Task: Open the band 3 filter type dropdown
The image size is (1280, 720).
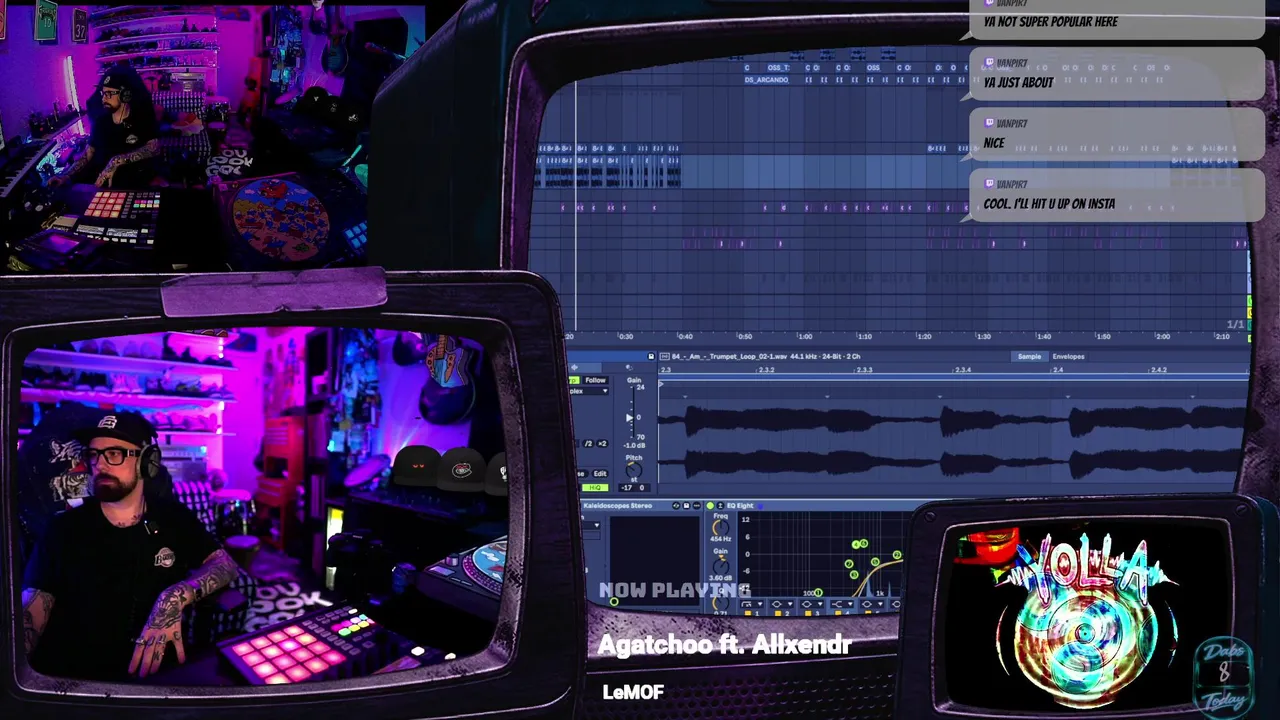Action: pos(811,604)
